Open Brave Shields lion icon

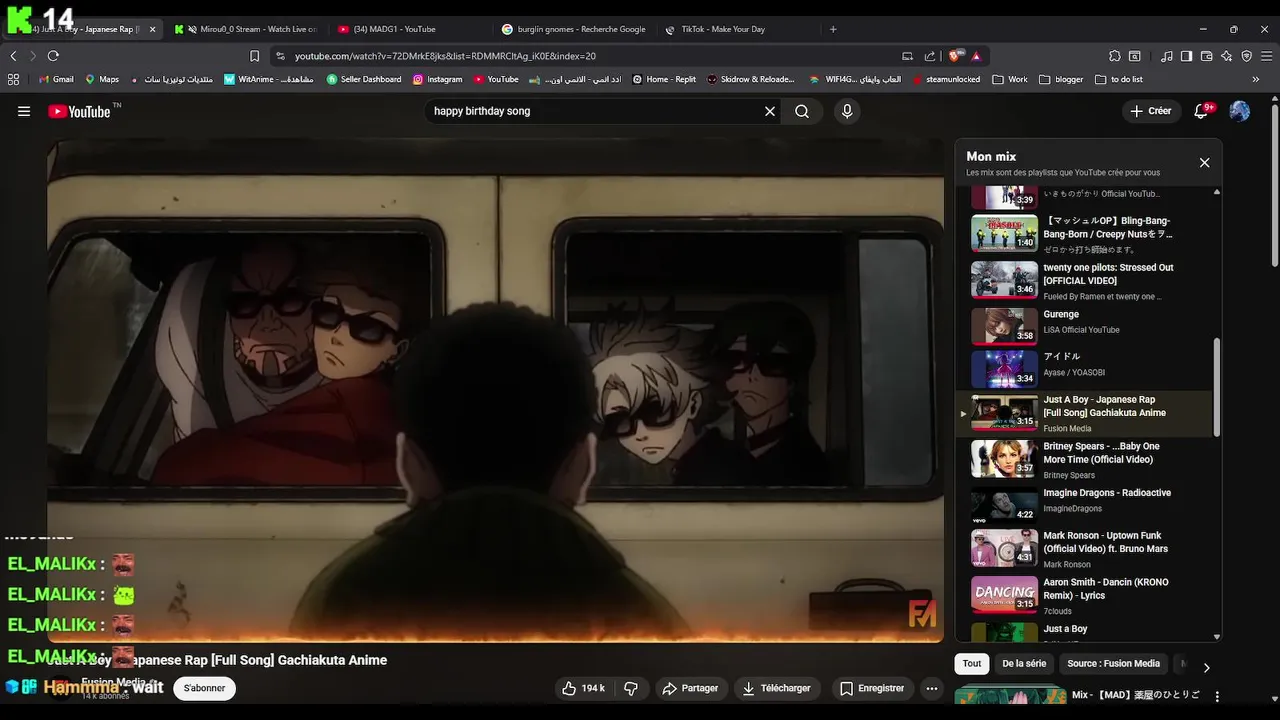[x=957, y=56]
